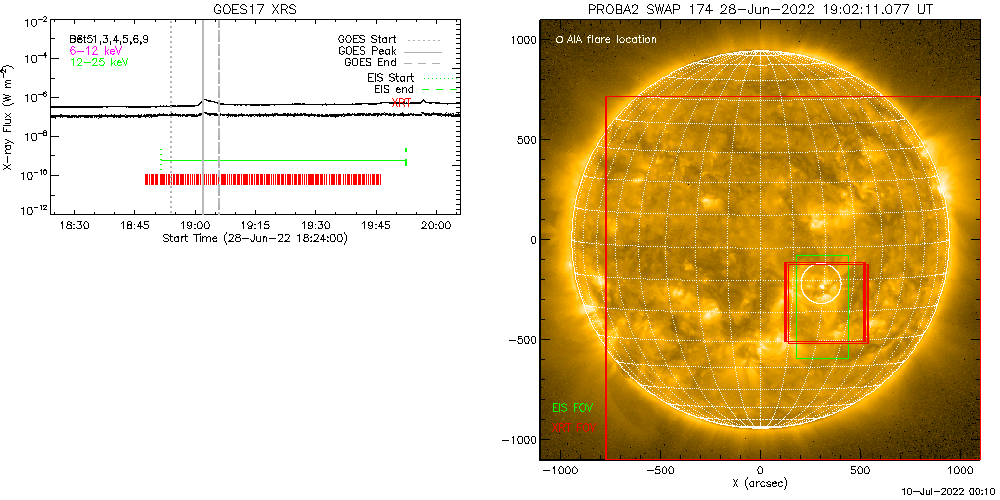Click the Start Time (28-Jun-22 18:24:00) axis label
This screenshot has height=500, width=1000.
[254, 238]
